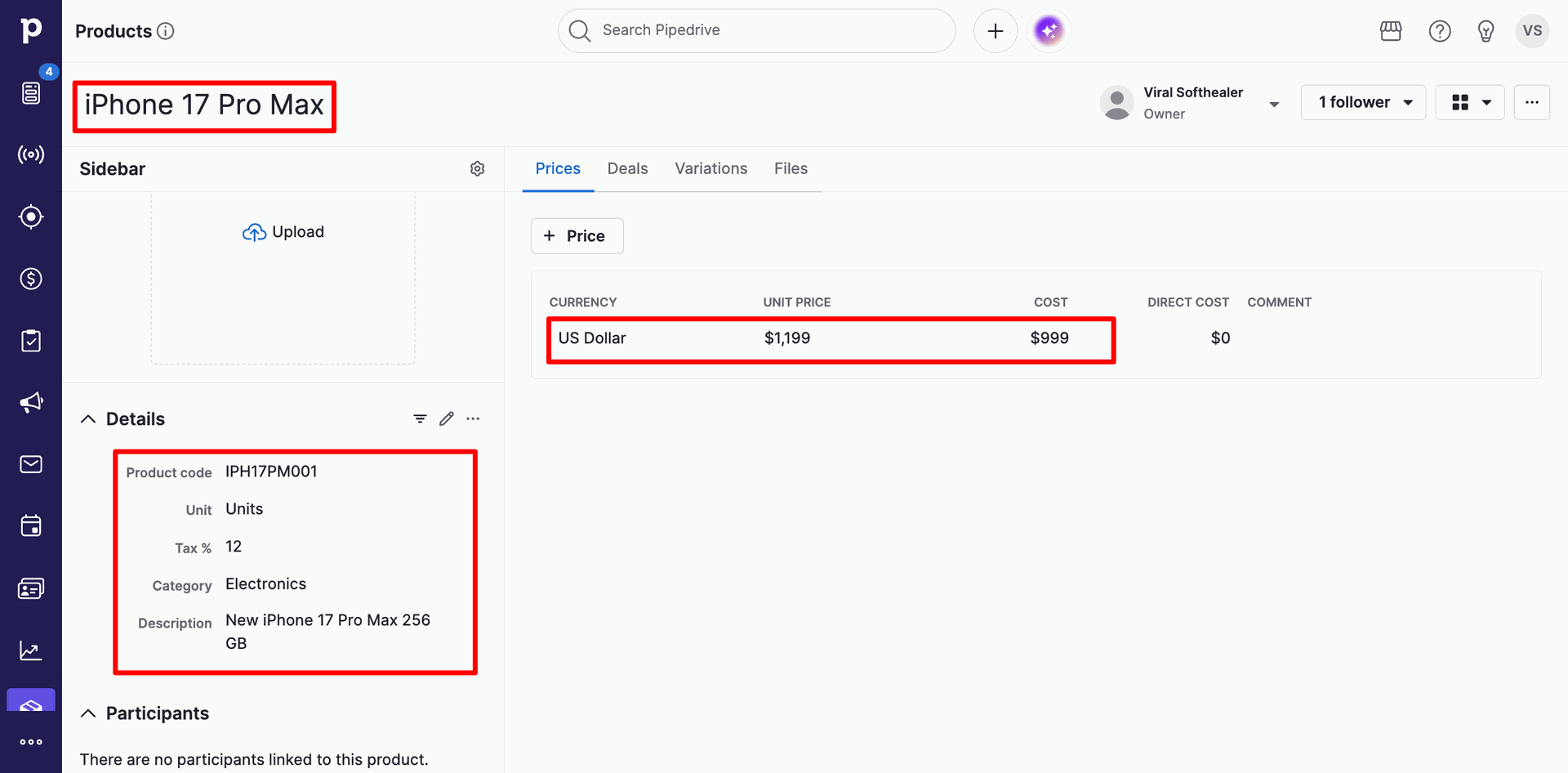
Task: Open the Help question mark icon
Action: 1440,31
